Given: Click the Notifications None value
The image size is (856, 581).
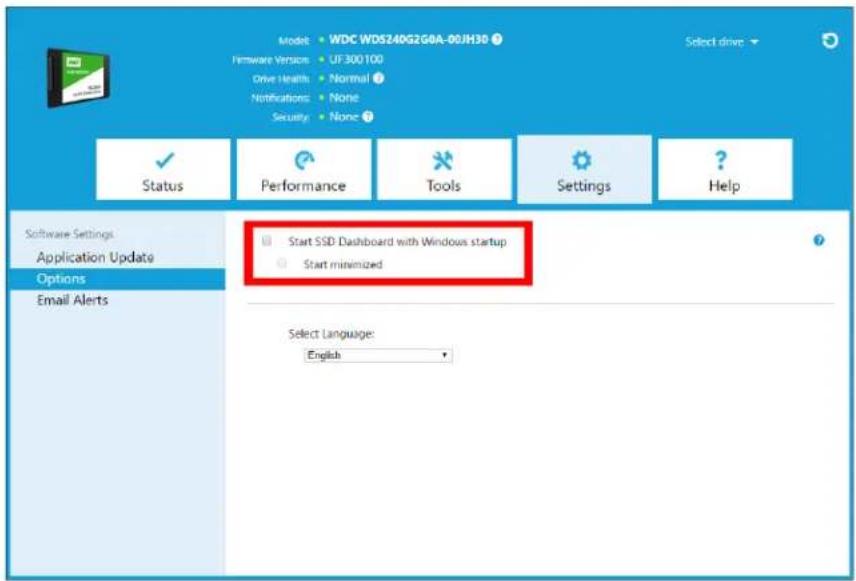Looking at the screenshot, I should (x=344, y=98).
